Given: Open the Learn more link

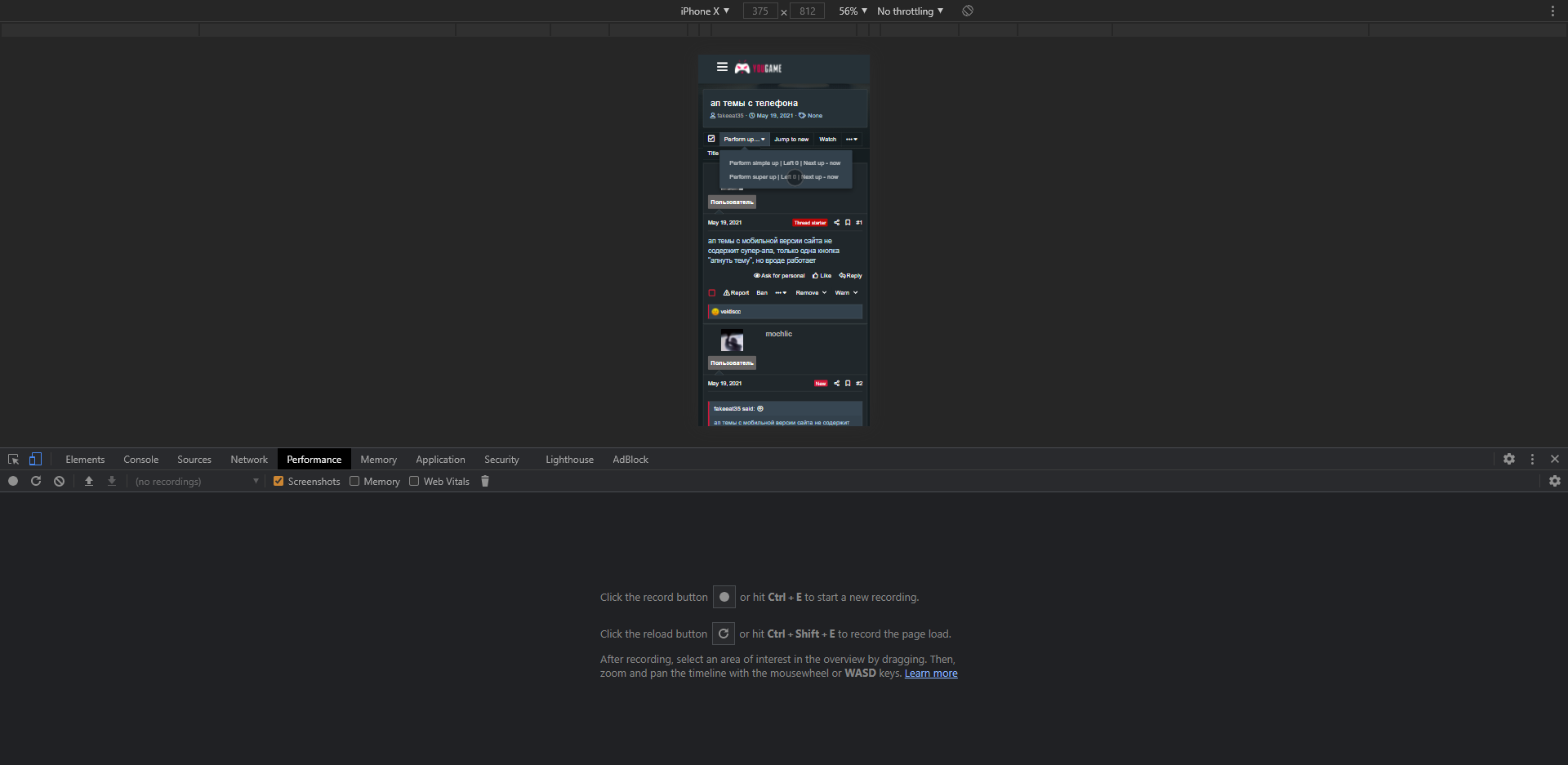Looking at the screenshot, I should [x=931, y=674].
